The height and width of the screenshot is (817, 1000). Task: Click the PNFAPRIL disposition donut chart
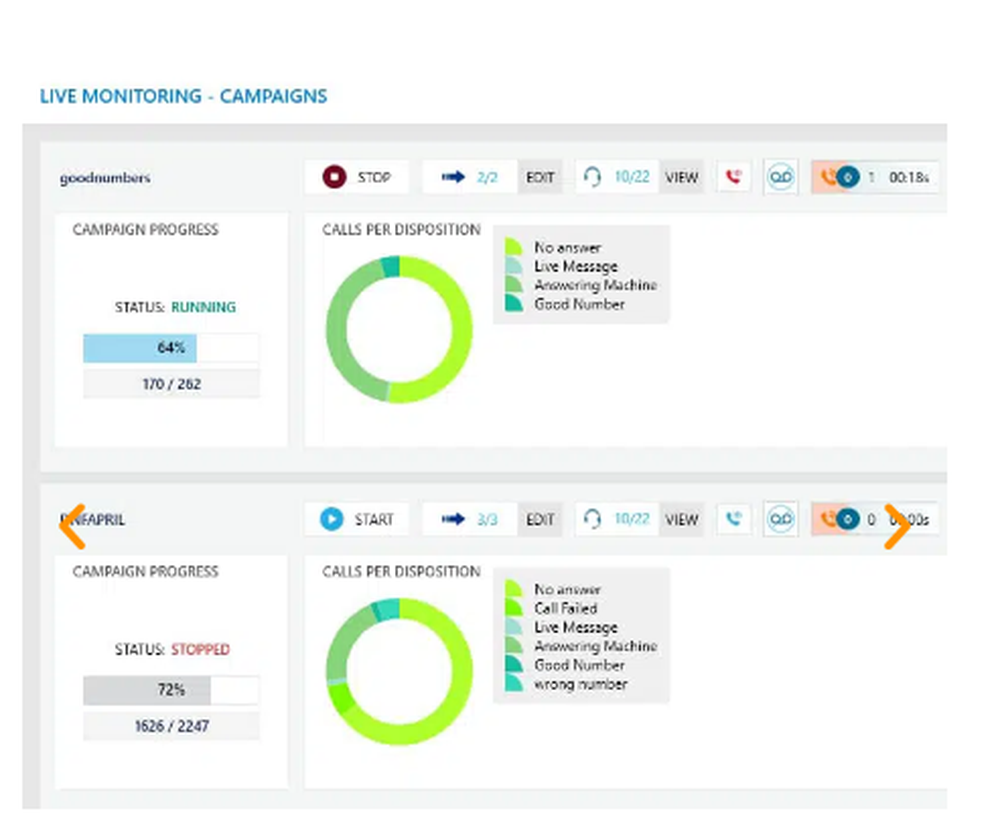point(399,672)
